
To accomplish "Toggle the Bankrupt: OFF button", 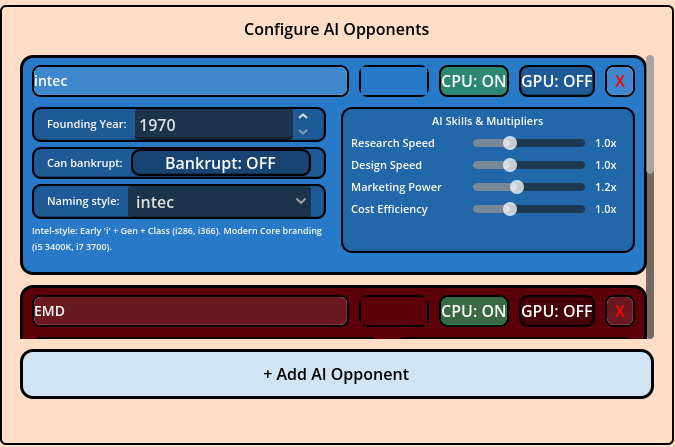I will click(x=220, y=163).
